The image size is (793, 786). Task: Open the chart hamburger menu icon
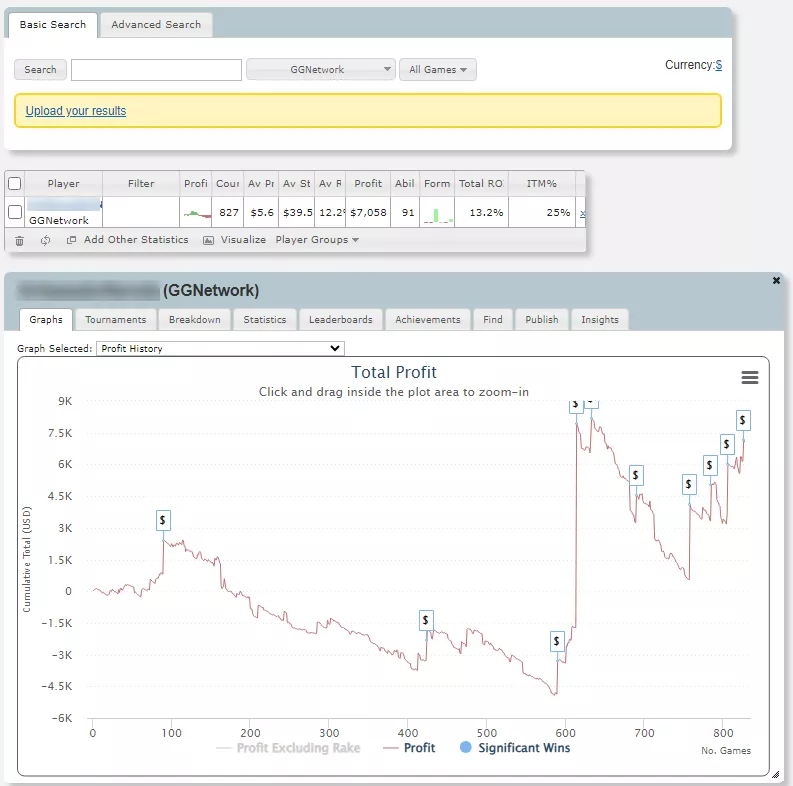tap(749, 377)
